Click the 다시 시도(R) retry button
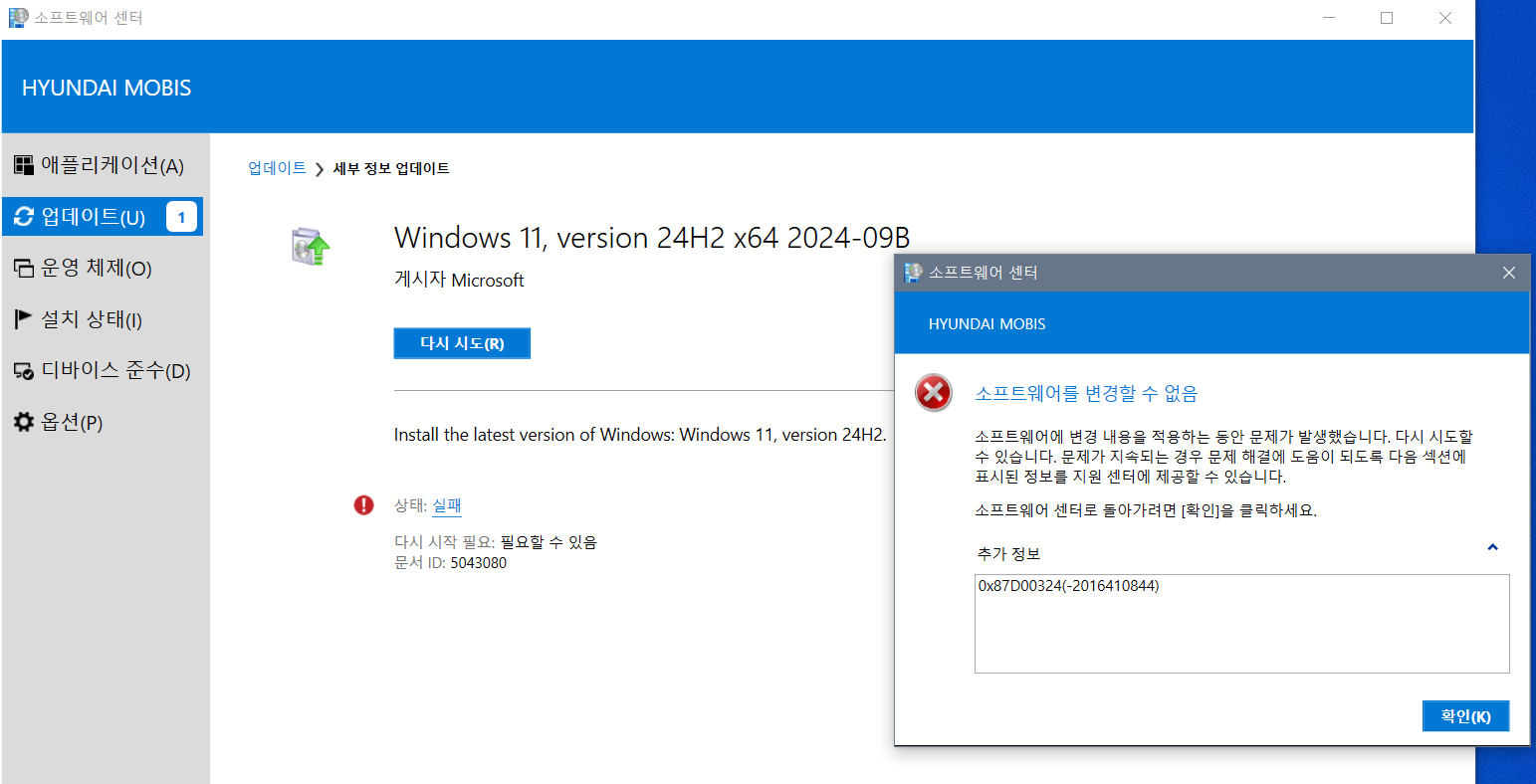Viewport: 1536px width, 784px height. (462, 343)
